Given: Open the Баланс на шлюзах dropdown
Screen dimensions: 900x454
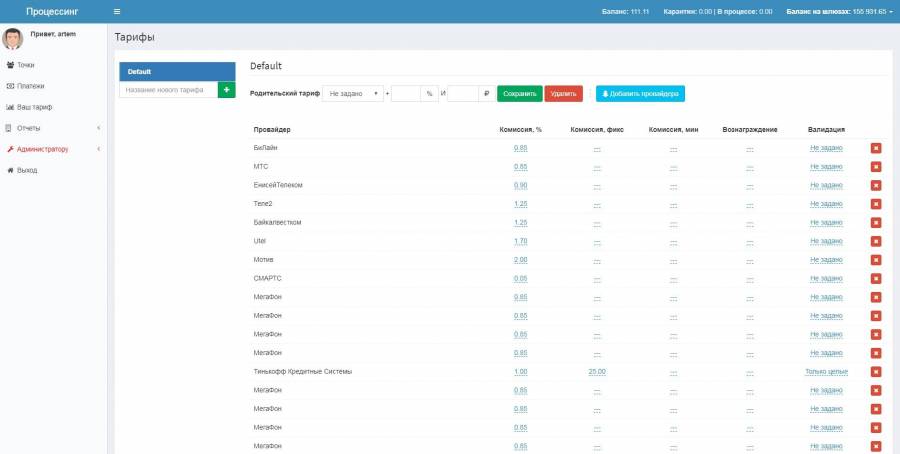Looking at the screenshot, I should click(x=839, y=12).
